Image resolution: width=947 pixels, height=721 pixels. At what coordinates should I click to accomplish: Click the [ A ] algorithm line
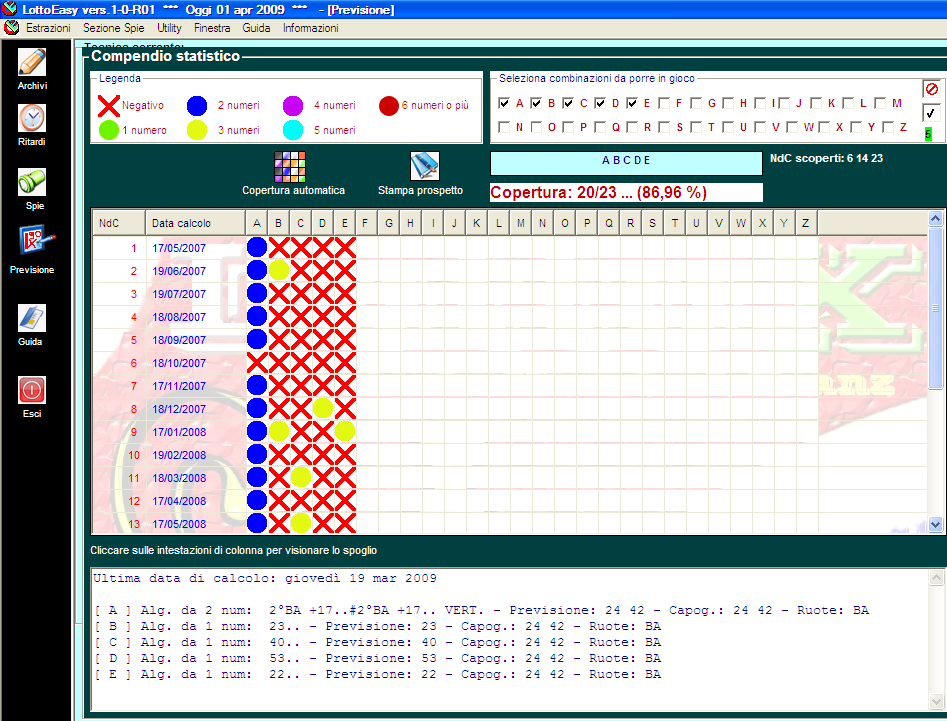coord(481,610)
